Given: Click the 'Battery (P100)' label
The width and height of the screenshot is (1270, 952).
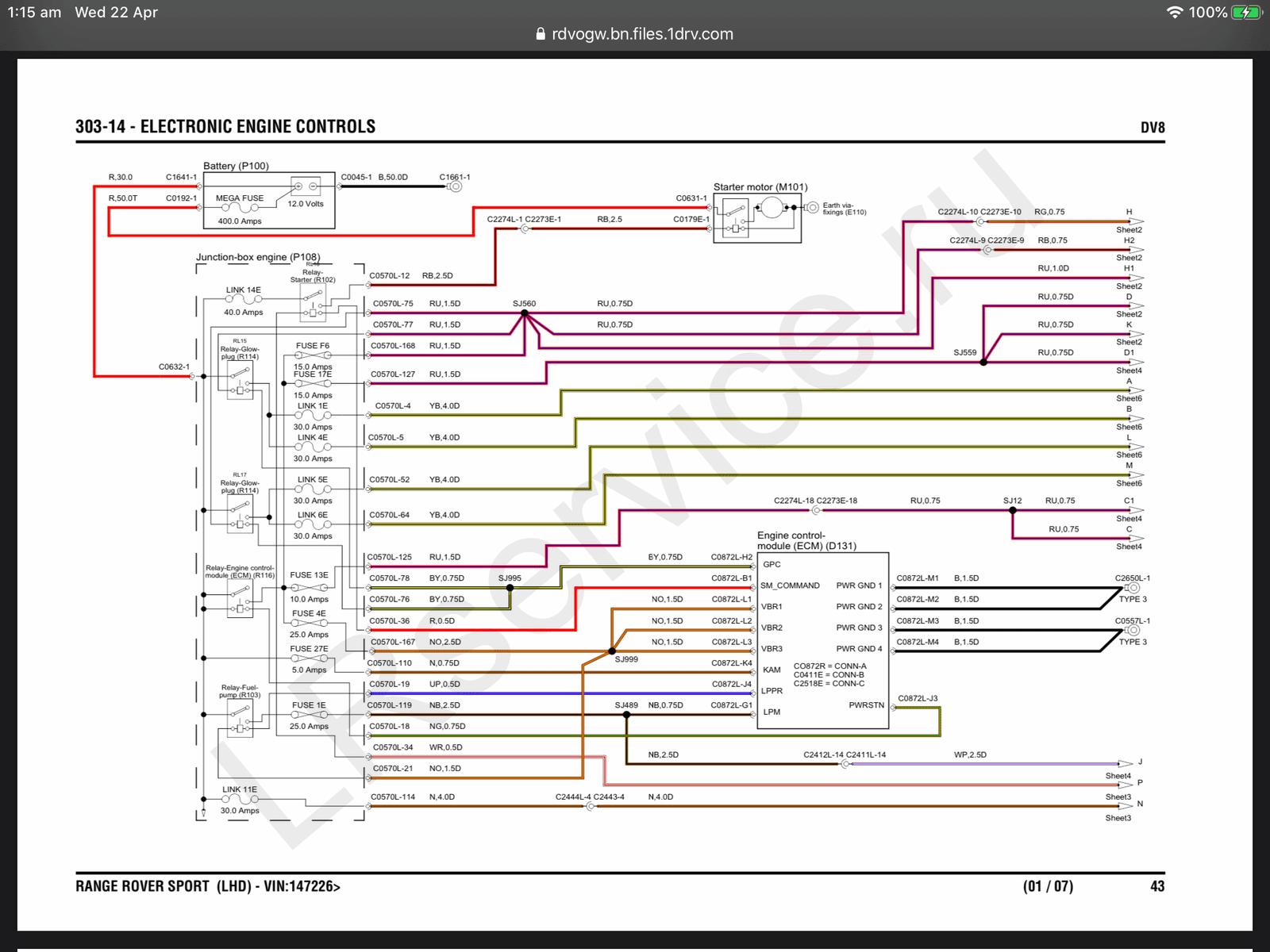Looking at the screenshot, I should [x=236, y=166].
